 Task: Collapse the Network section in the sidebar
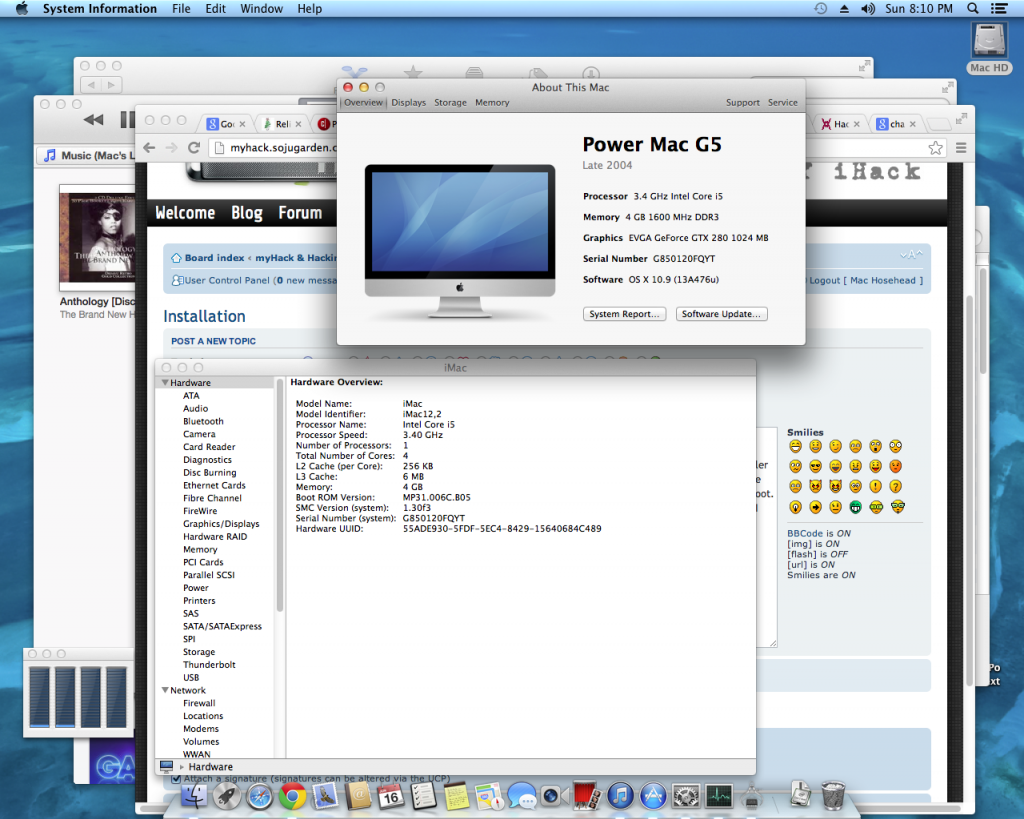pyautogui.click(x=166, y=689)
